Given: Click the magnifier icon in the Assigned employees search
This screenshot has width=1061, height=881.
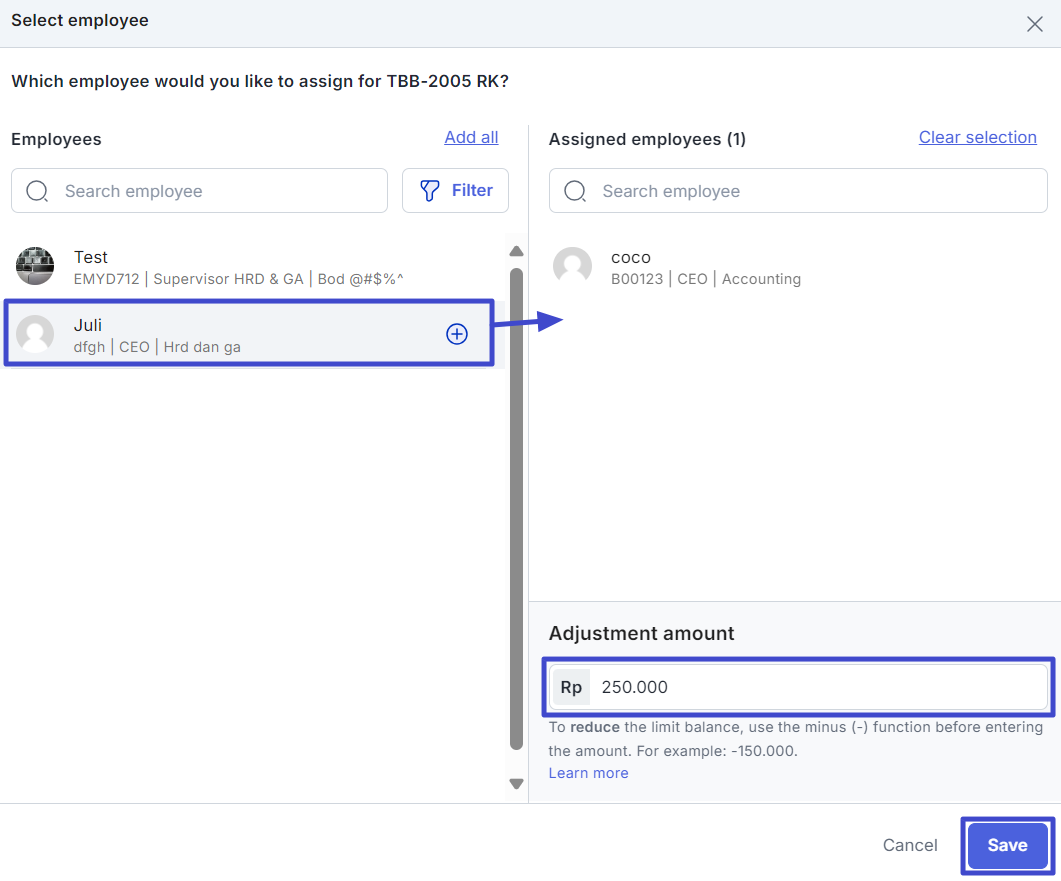Looking at the screenshot, I should click(x=575, y=191).
